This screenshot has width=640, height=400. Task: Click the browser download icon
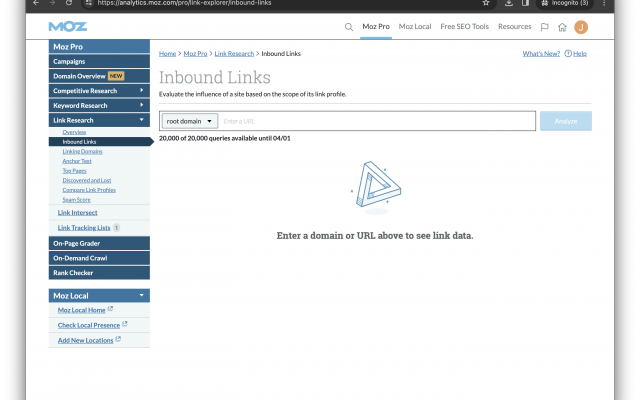[509, 3]
